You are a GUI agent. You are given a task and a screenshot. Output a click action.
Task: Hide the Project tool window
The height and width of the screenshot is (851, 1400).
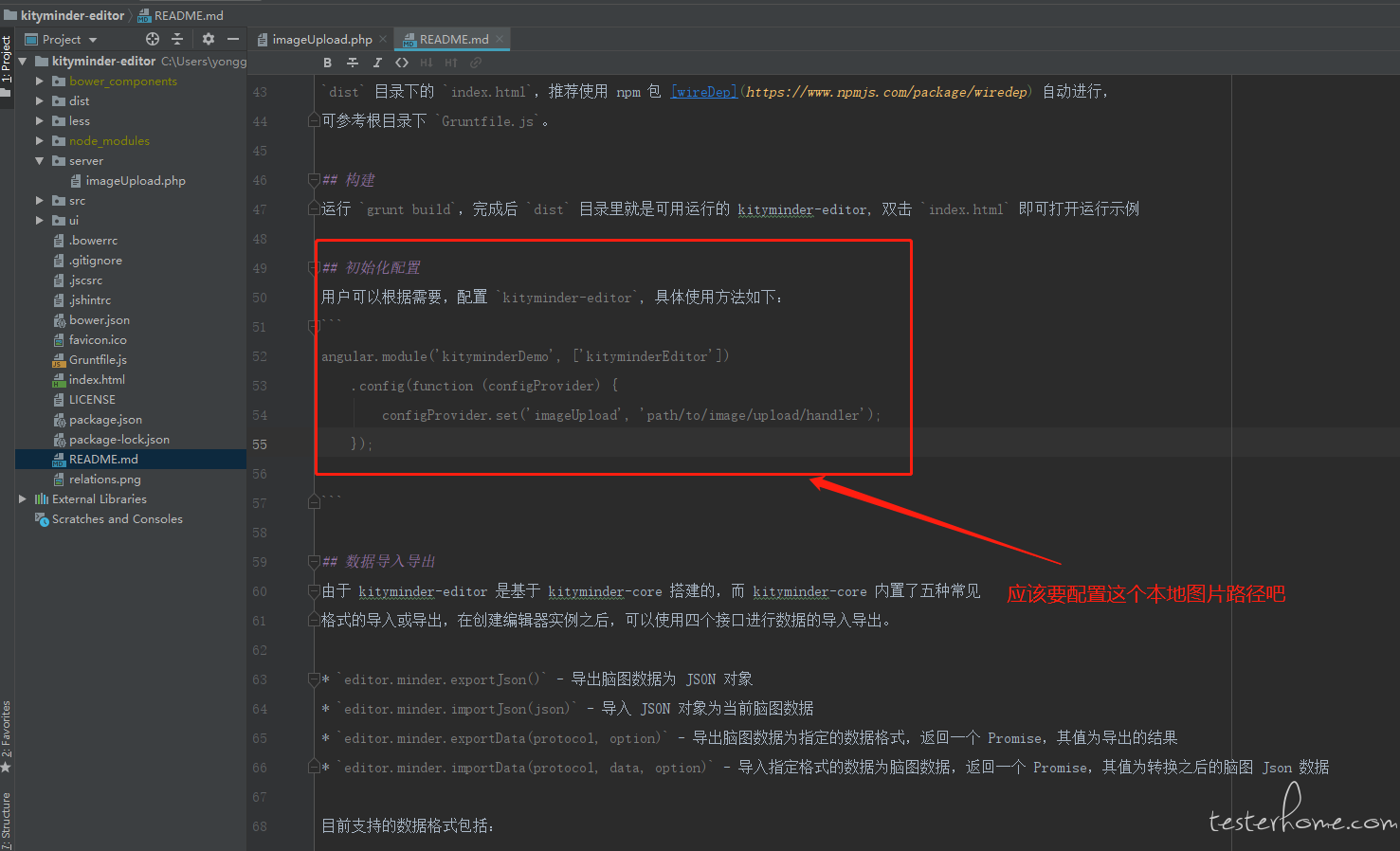[233, 39]
